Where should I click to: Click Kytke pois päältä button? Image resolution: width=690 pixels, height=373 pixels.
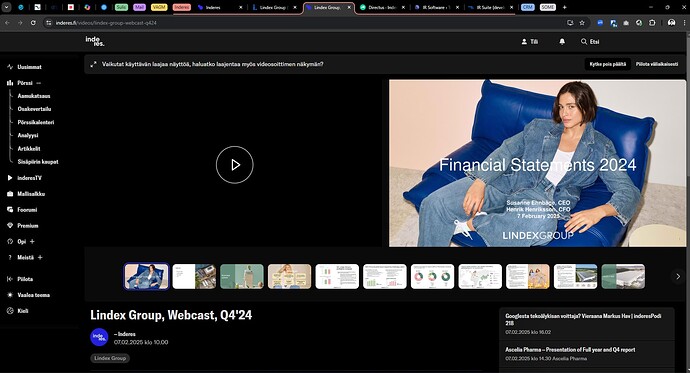tap(607, 64)
